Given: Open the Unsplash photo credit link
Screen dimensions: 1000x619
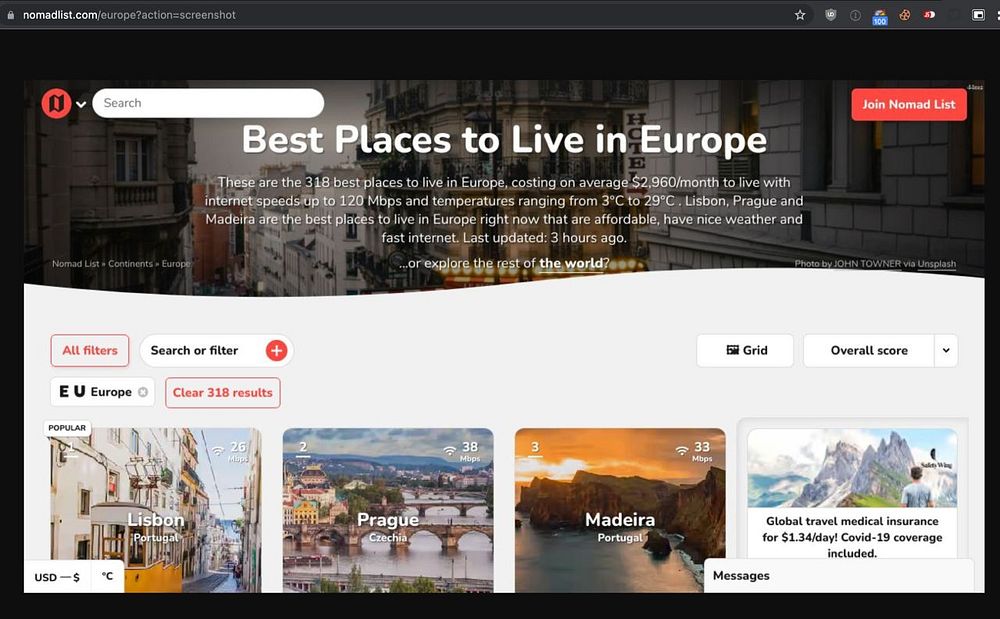Looking at the screenshot, I should 936,264.
